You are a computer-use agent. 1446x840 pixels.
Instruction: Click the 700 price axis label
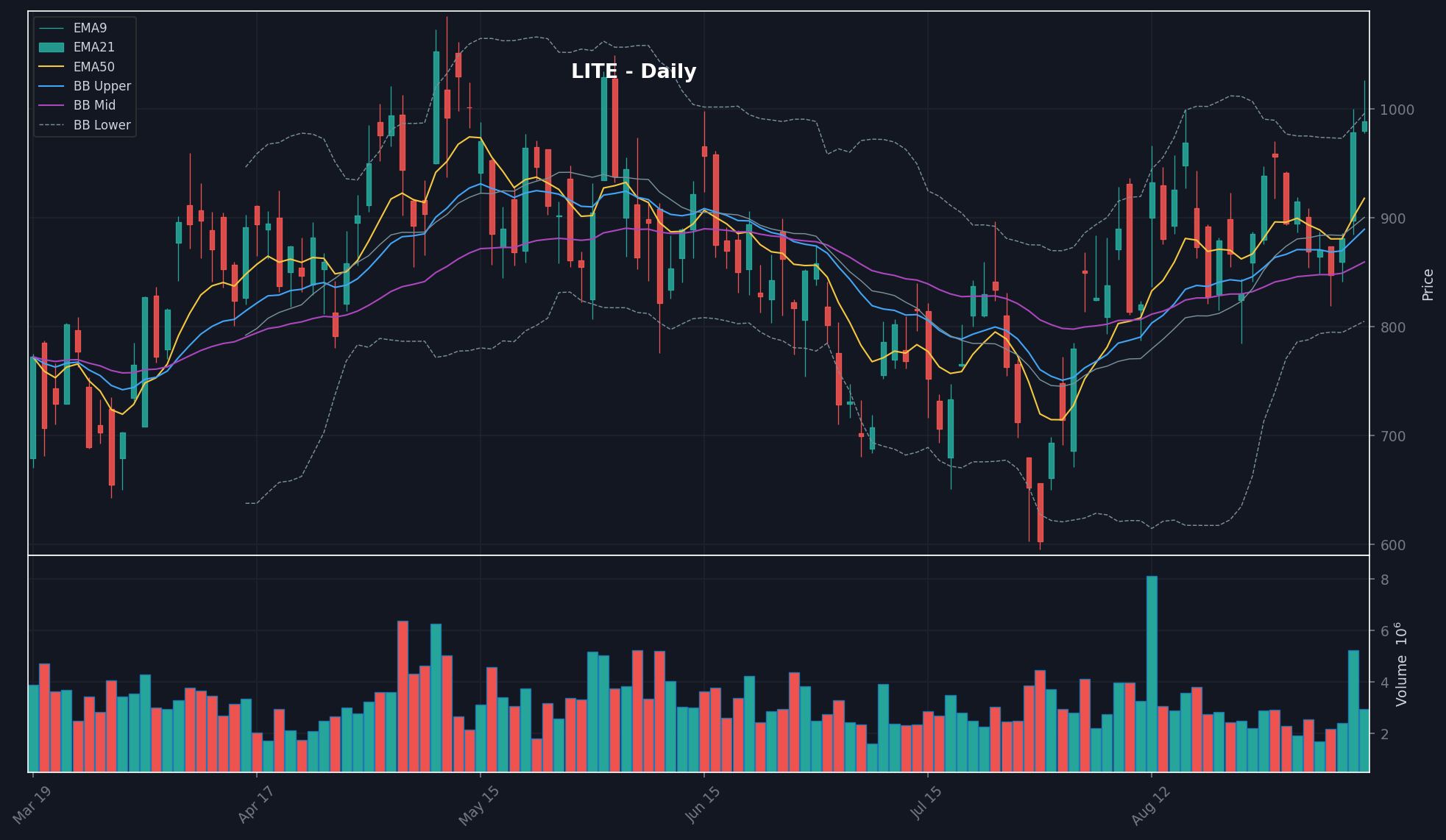pyautogui.click(x=1392, y=436)
